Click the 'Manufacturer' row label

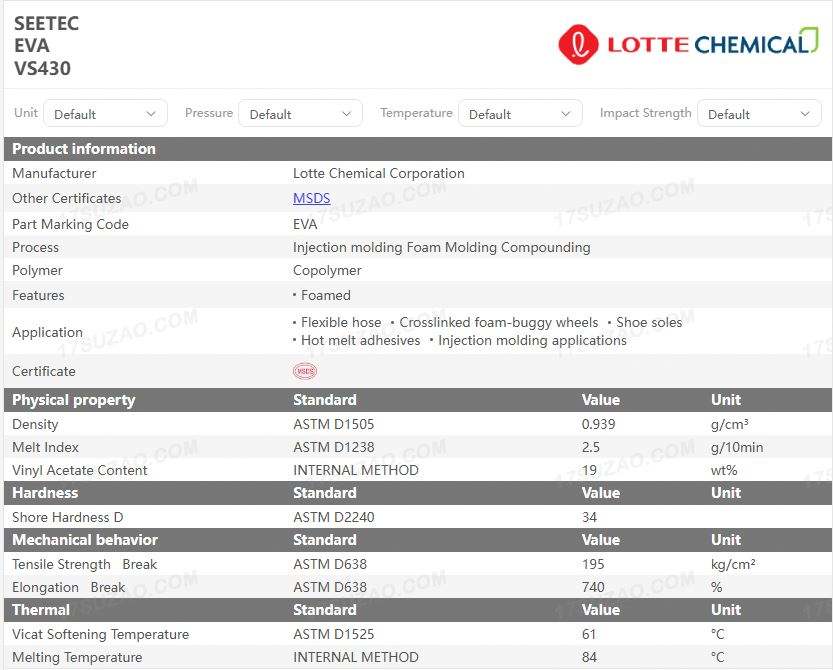click(54, 173)
